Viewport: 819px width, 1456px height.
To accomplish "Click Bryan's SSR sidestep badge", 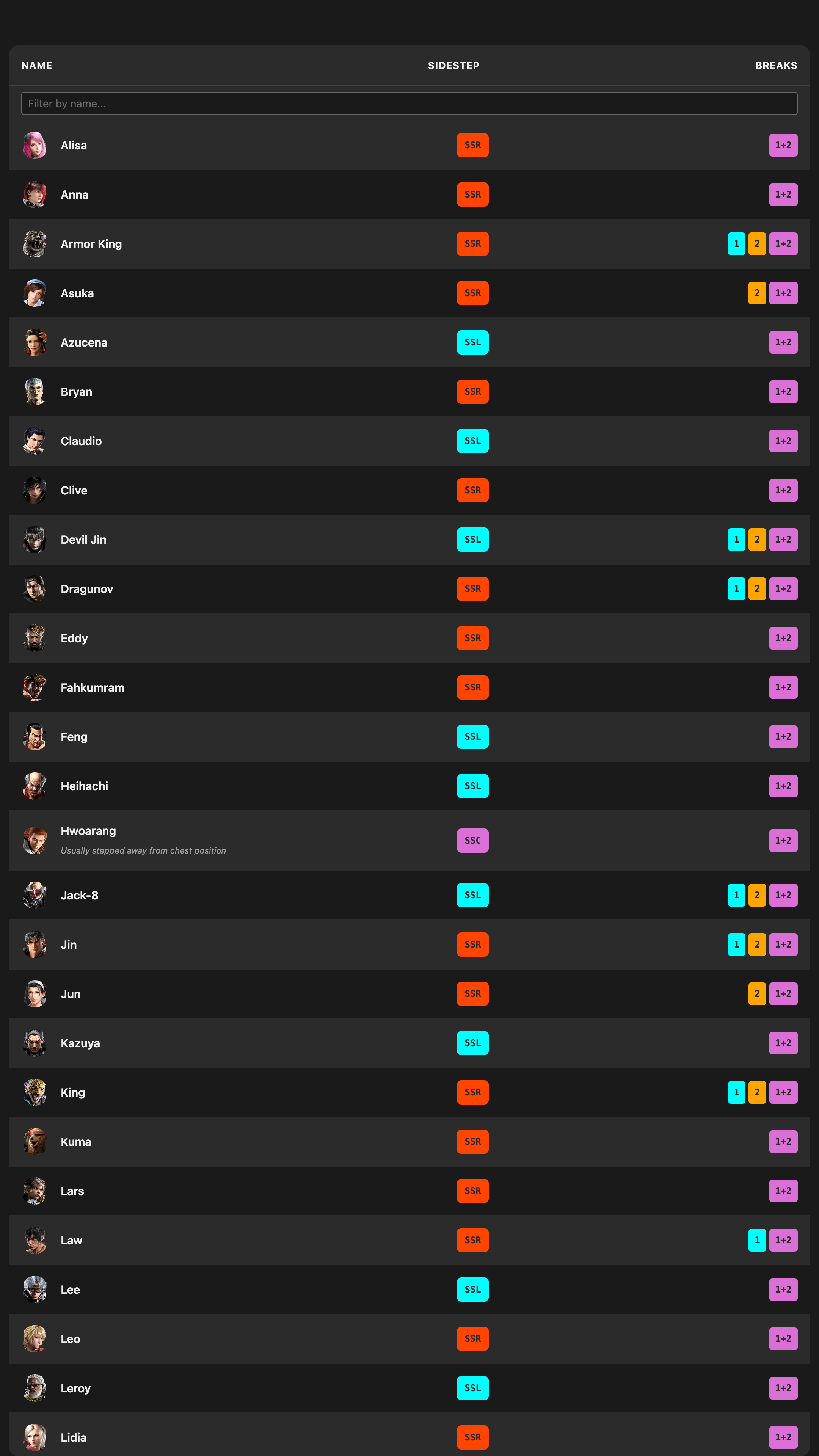I will (x=472, y=392).
